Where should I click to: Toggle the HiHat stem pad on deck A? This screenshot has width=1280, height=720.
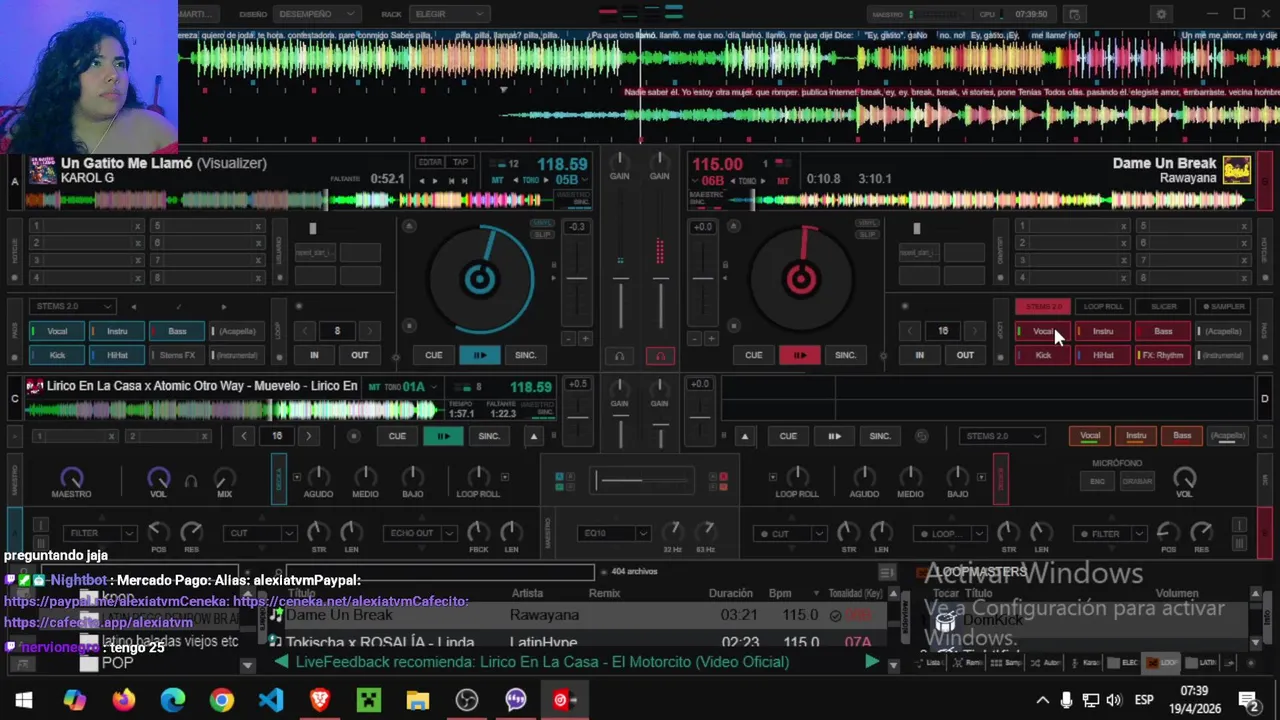click(x=117, y=355)
